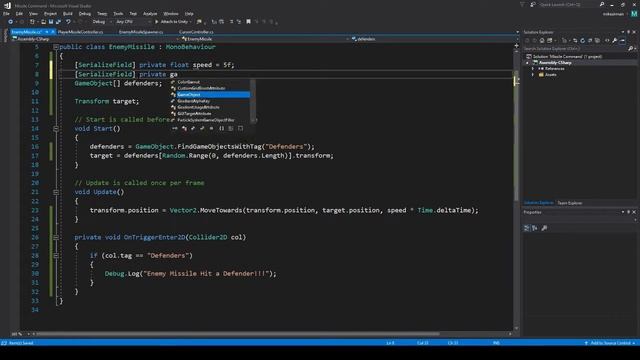This screenshot has width=640, height=360.
Task: Click the Attach to Unity button
Action: click(x=173, y=22)
